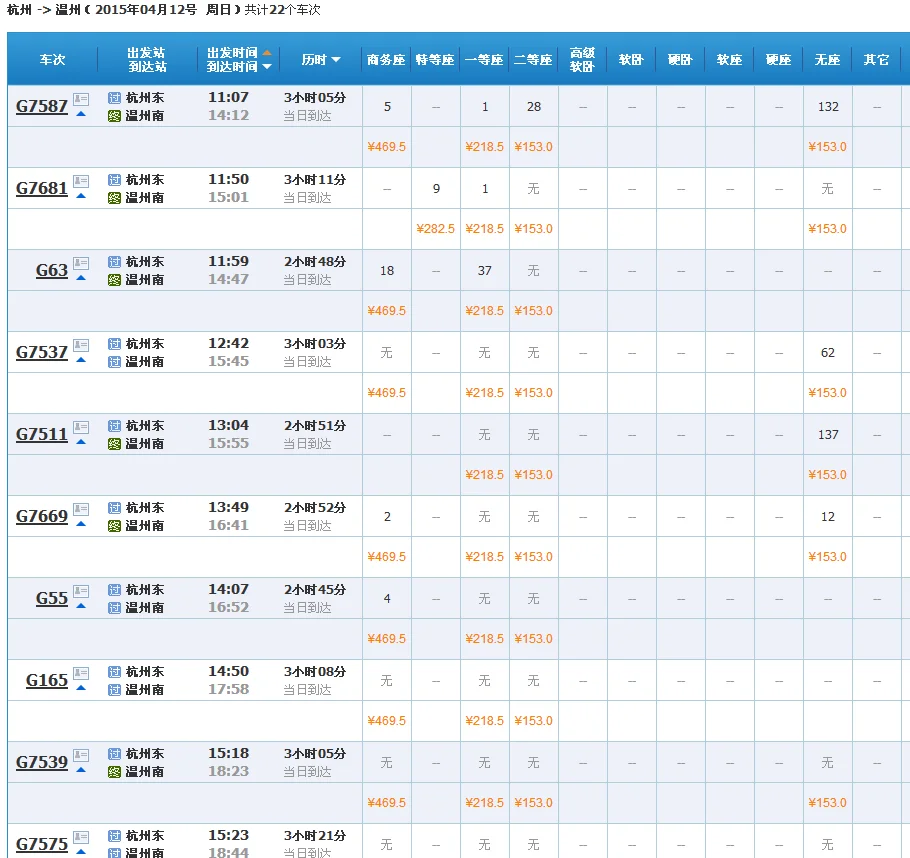Select the ¥469.5 business class fare for G7537
The image size is (910, 858).
(386, 393)
